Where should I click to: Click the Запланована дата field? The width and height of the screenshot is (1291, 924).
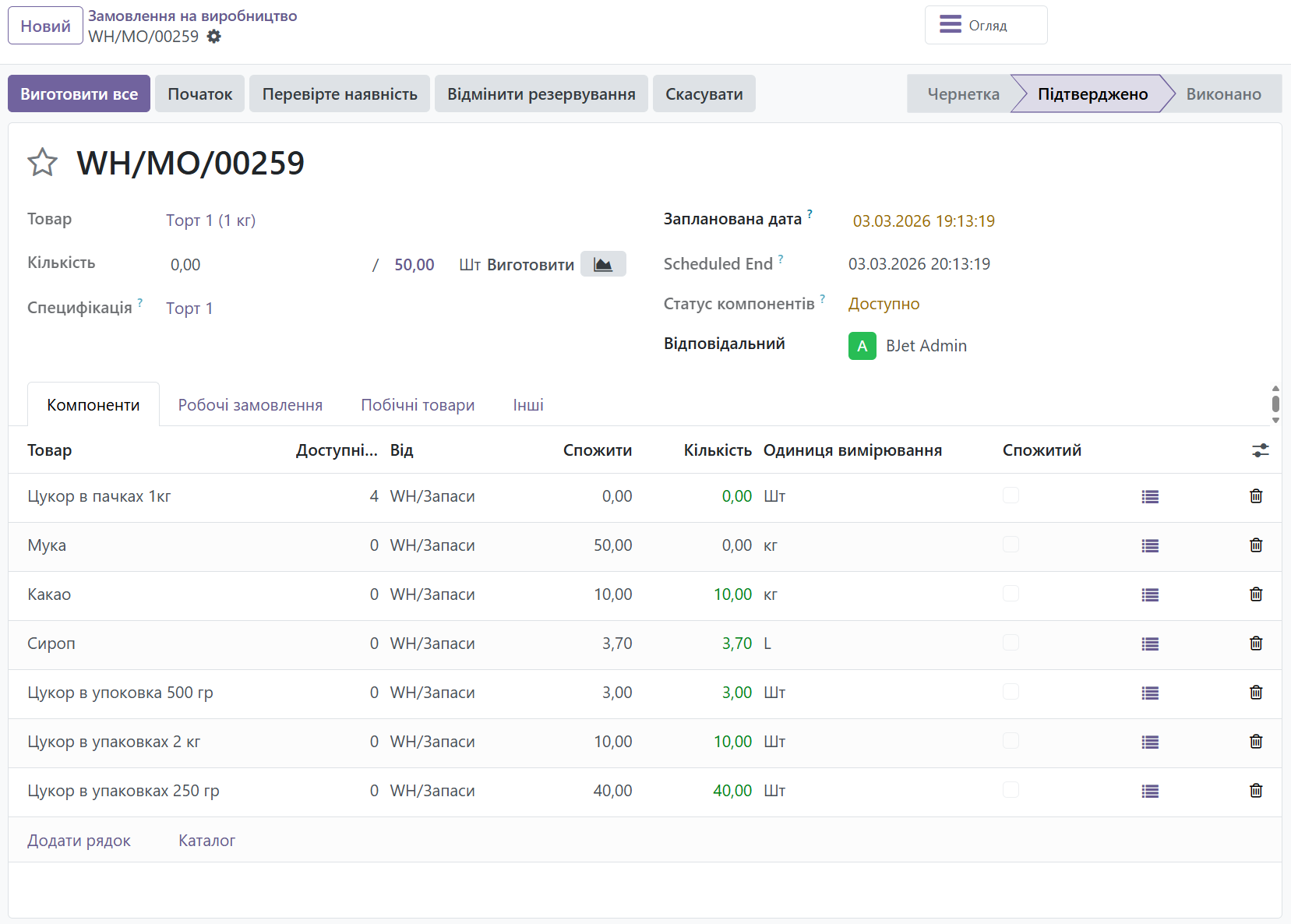point(923,221)
